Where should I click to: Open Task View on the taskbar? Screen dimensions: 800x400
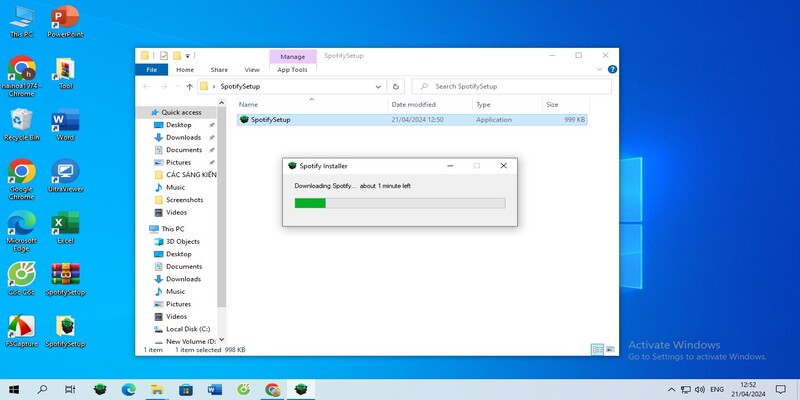[70, 390]
